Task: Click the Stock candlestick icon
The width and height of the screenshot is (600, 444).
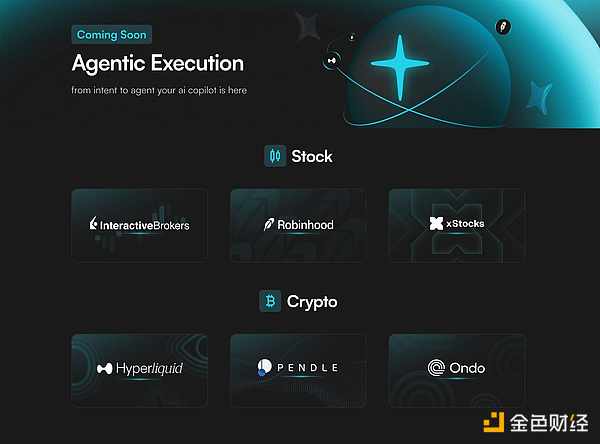Action: tap(275, 156)
